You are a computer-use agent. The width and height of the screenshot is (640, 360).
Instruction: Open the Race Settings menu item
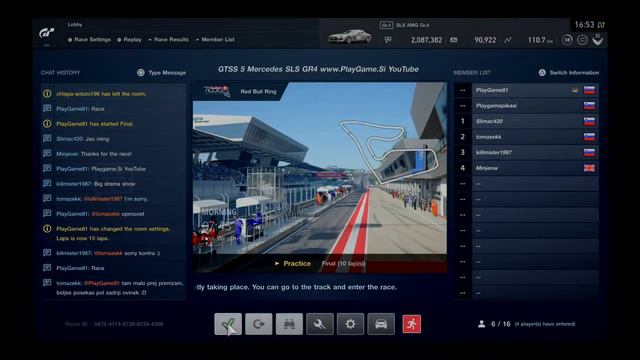point(89,40)
